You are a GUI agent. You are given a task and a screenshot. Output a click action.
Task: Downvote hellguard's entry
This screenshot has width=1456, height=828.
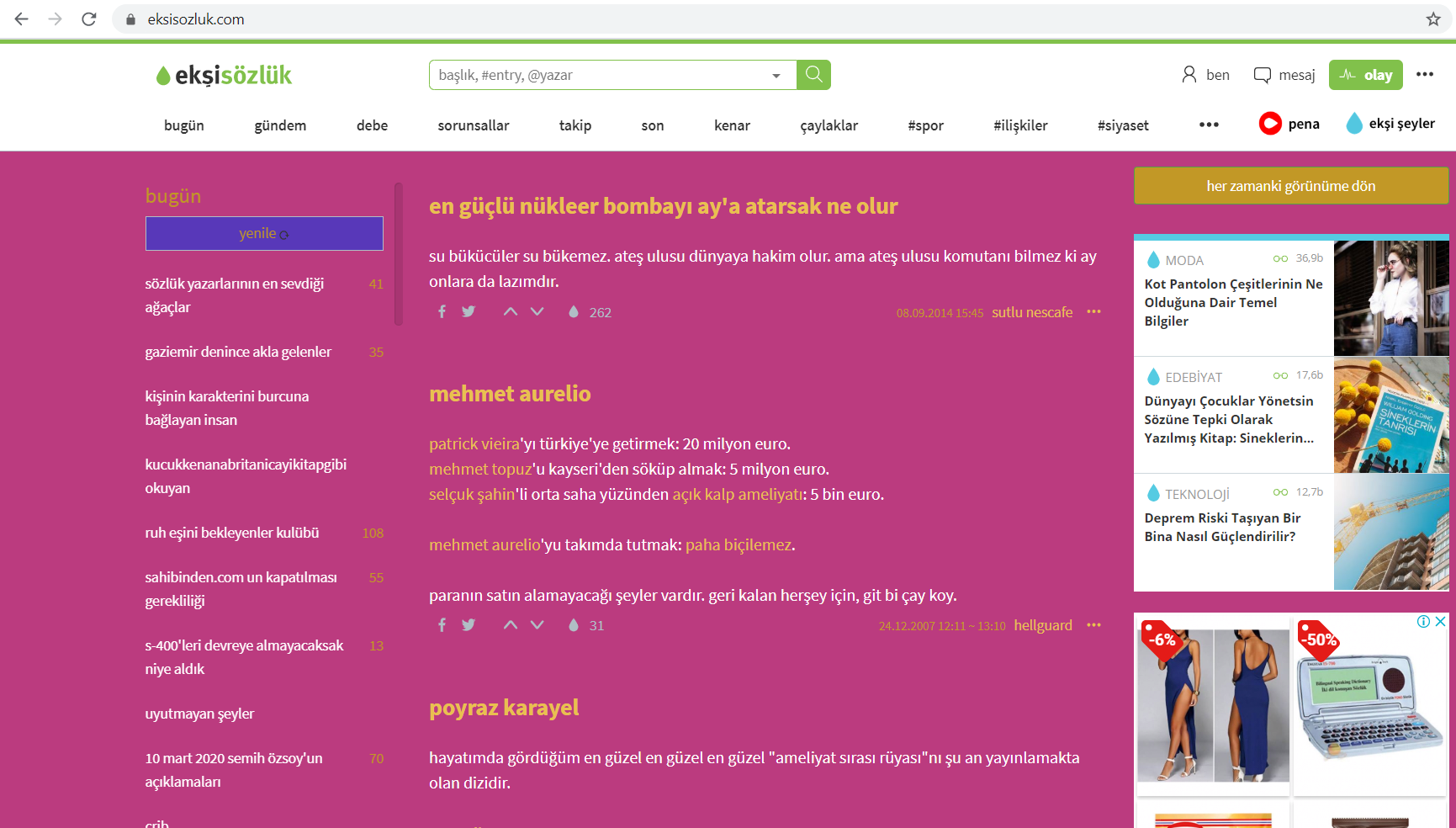click(537, 625)
